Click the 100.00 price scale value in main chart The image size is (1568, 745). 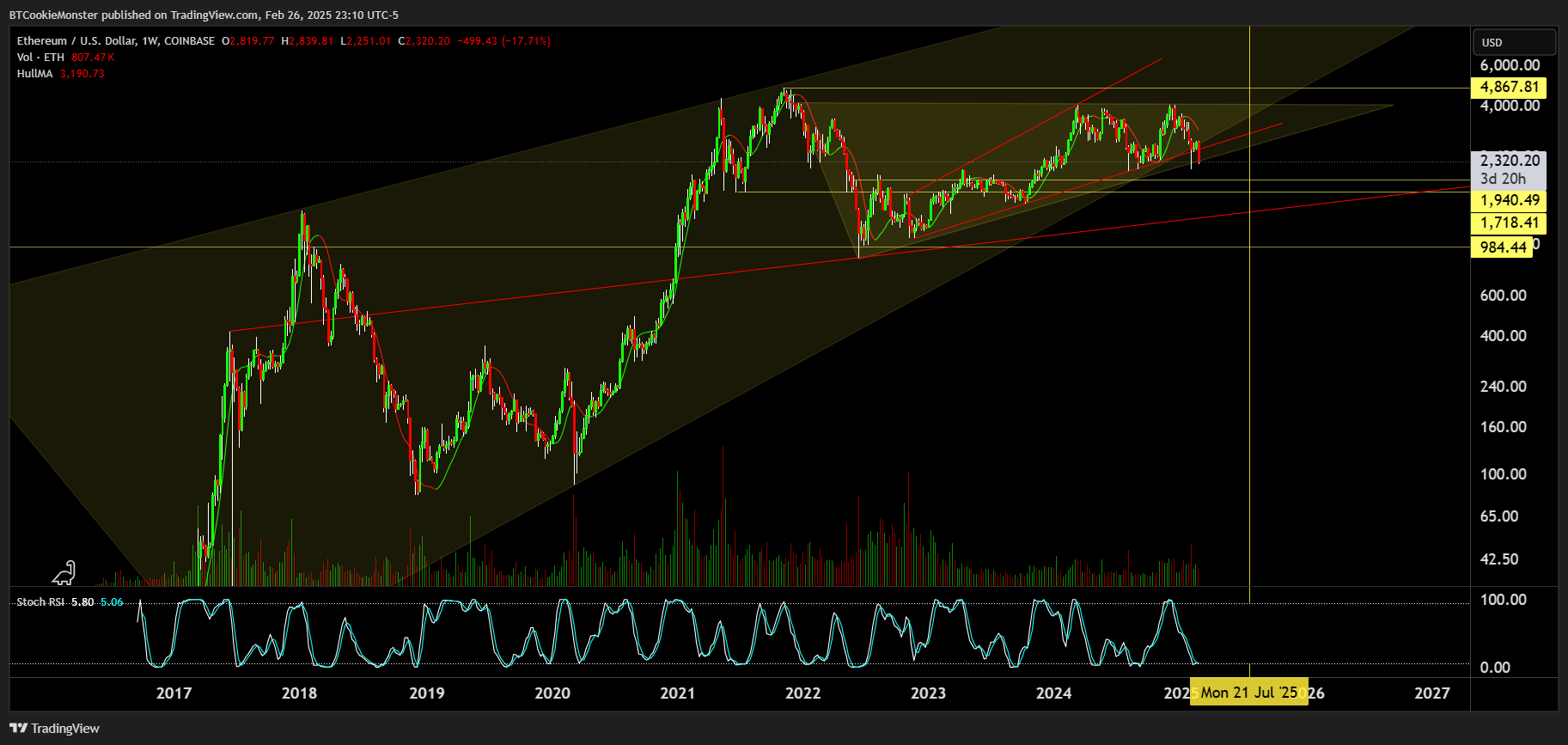[x=1504, y=473]
